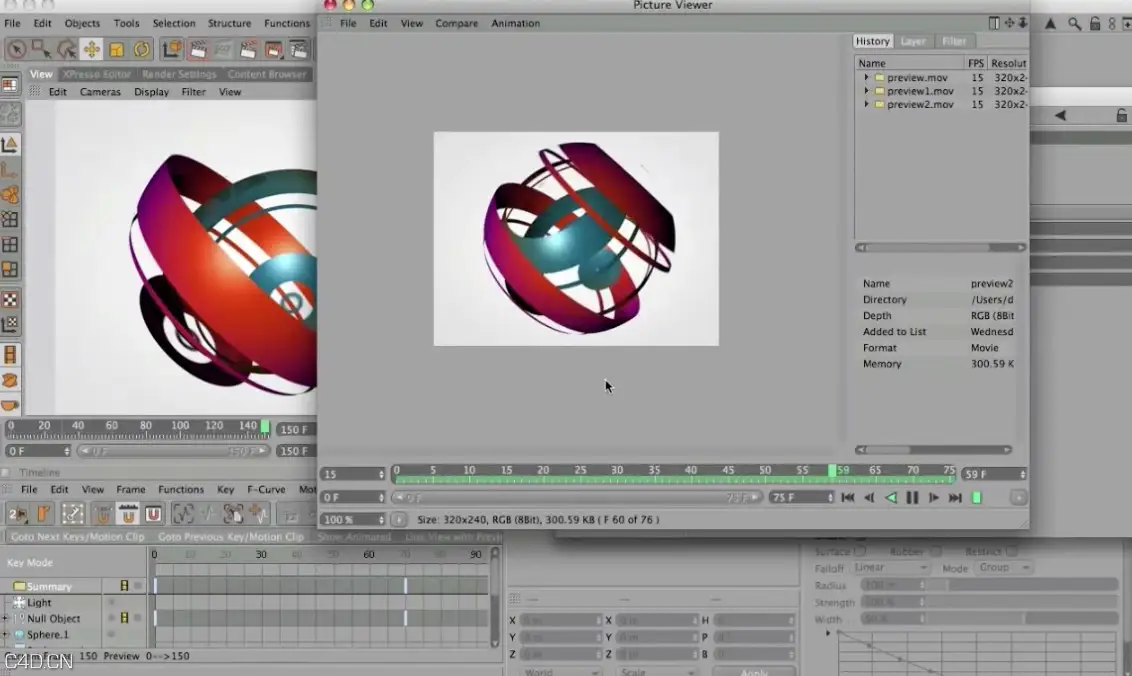1132x676 pixels.
Task: Click main timeline green frame marker
Action: [x=265, y=427]
